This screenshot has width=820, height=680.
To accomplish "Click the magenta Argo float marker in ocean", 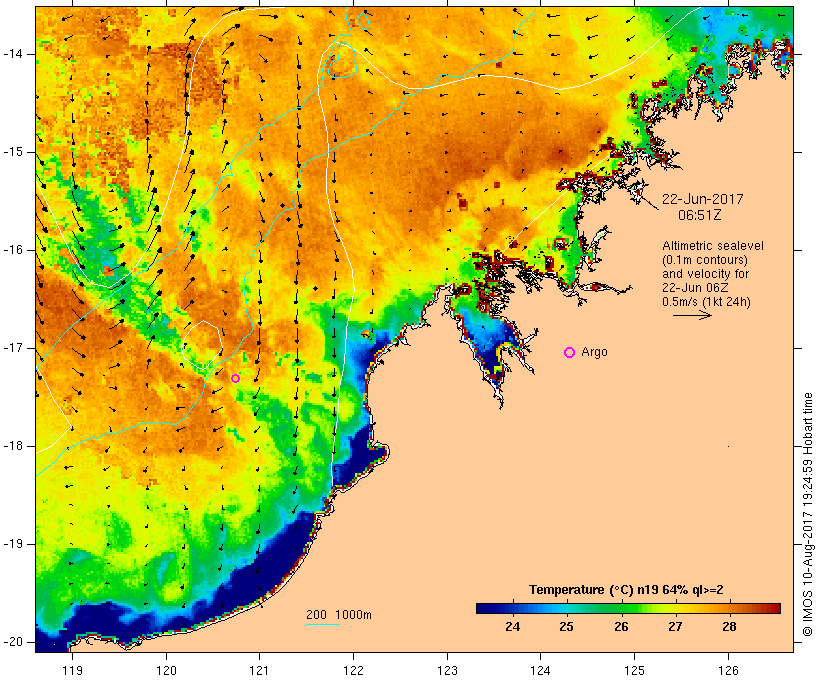I will [x=235, y=378].
